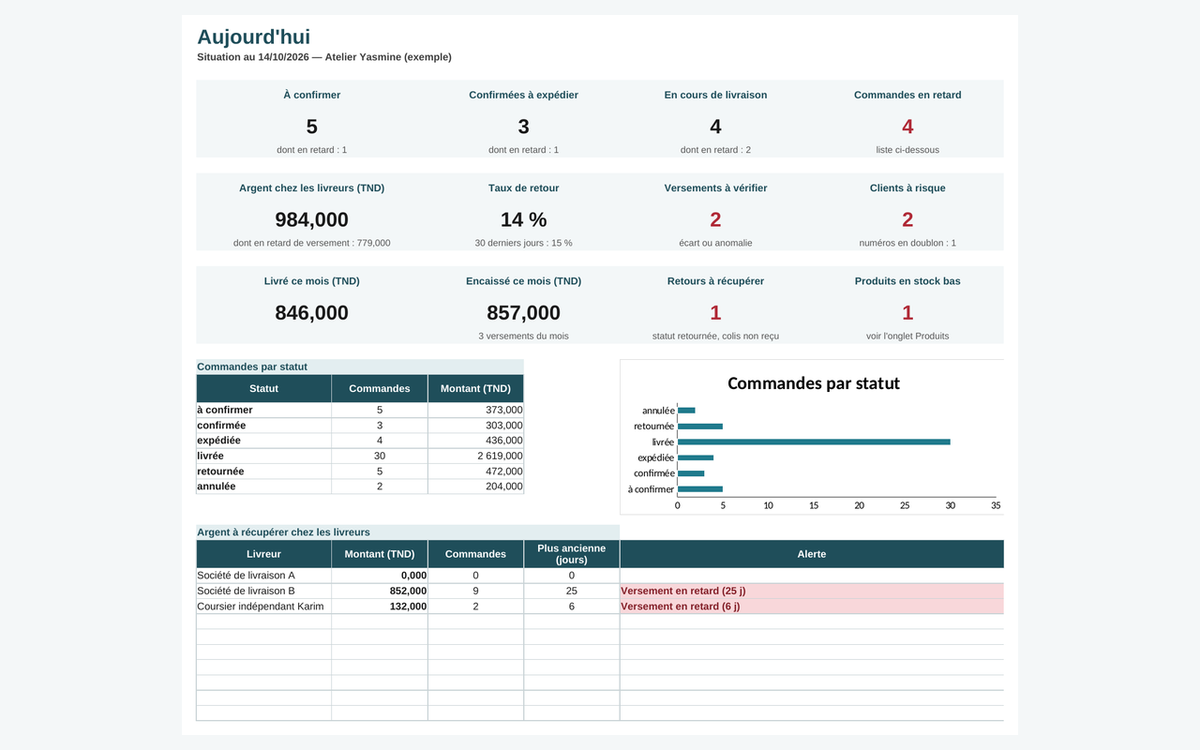Image resolution: width=1200 pixels, height=750 pixels.
Task: Select the large 5 in the À confirmer card
Action: point(312,126)
